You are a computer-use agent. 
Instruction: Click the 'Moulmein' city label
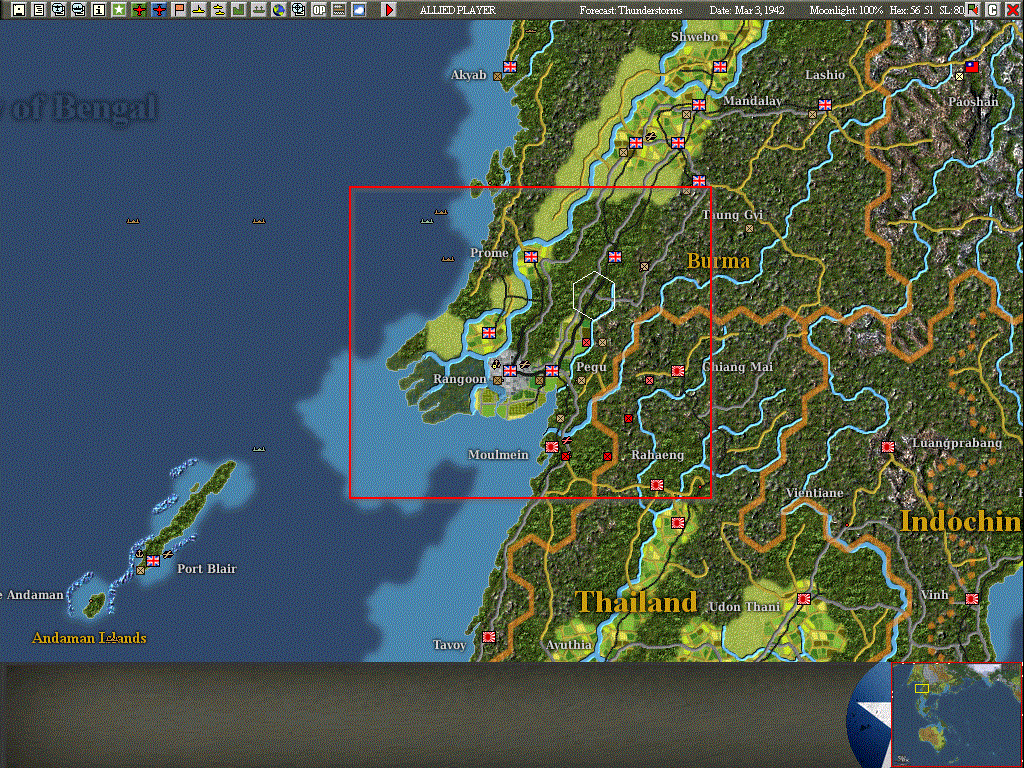pyautogui.click(x=498, y=455)
